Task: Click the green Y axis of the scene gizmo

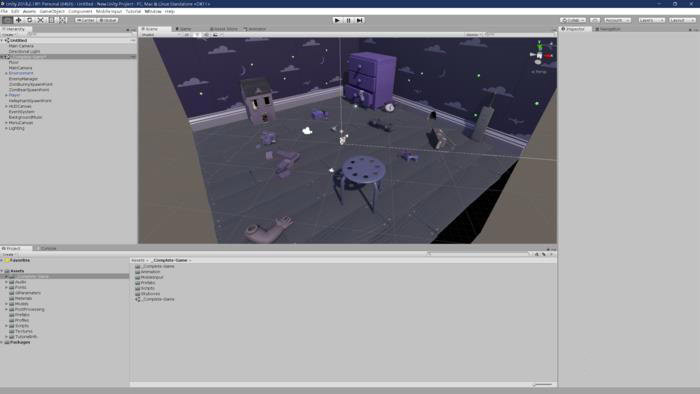Action: click(540, 45)
